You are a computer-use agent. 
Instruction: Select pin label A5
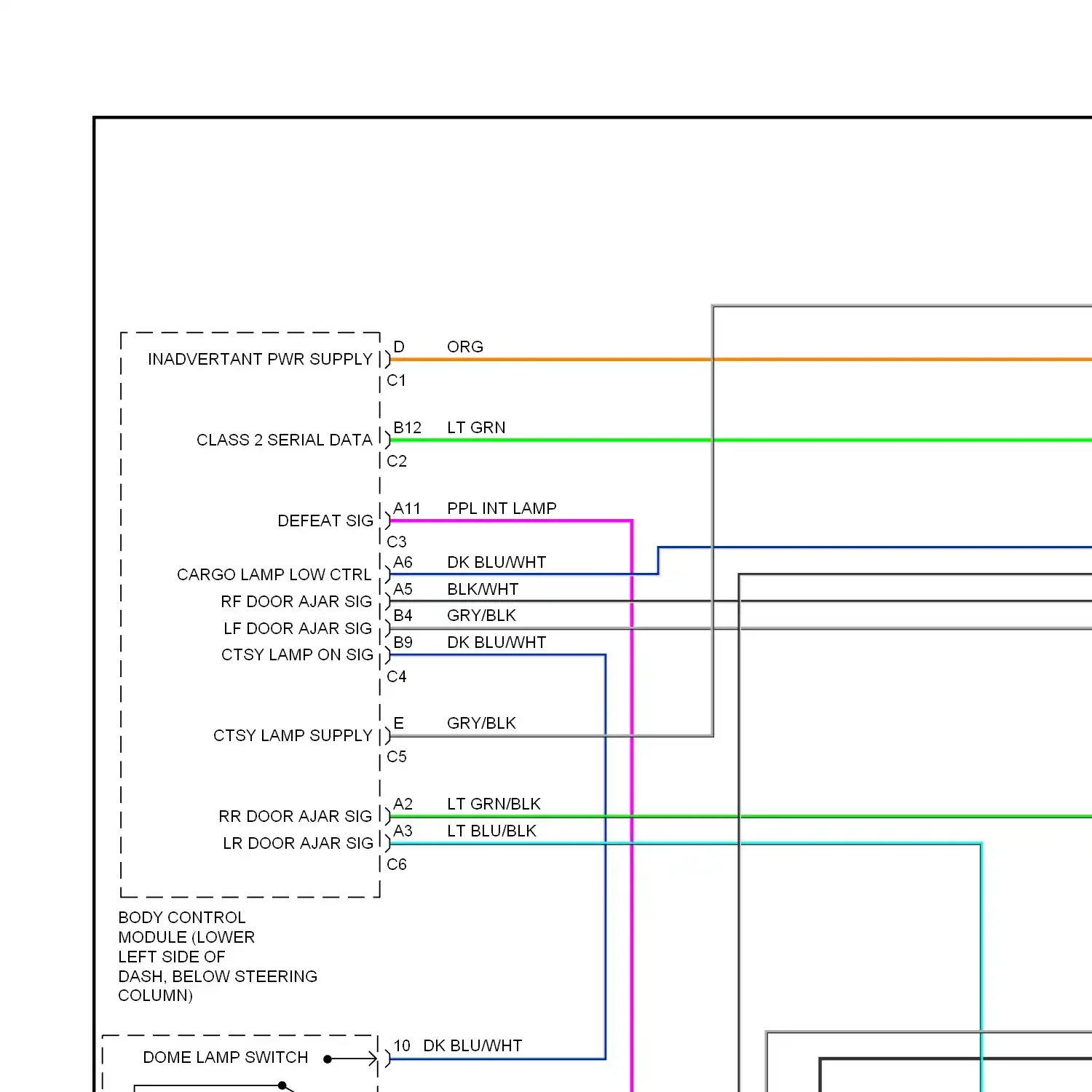click(403, 590)
